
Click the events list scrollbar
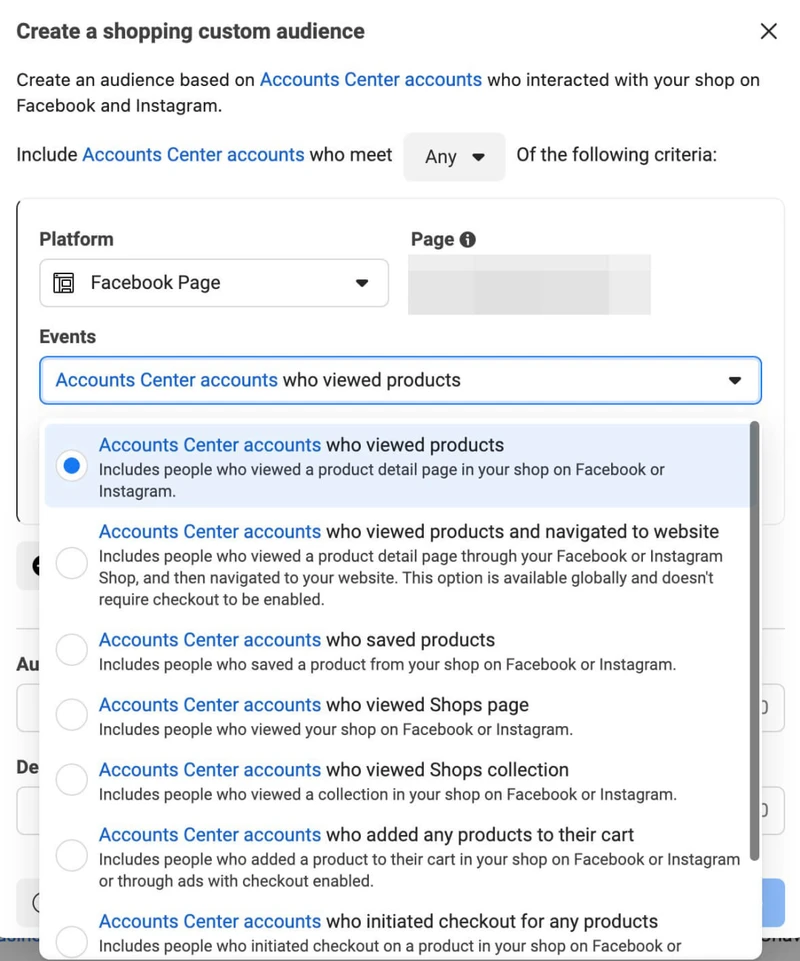coord(754,640)
